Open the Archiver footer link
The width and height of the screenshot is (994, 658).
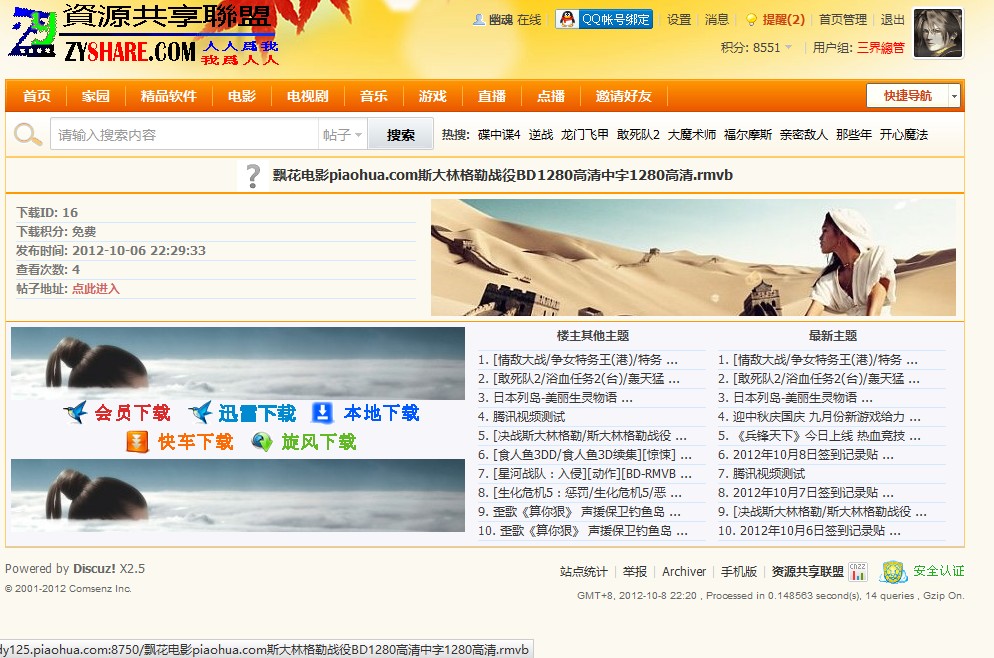point(684,572)
